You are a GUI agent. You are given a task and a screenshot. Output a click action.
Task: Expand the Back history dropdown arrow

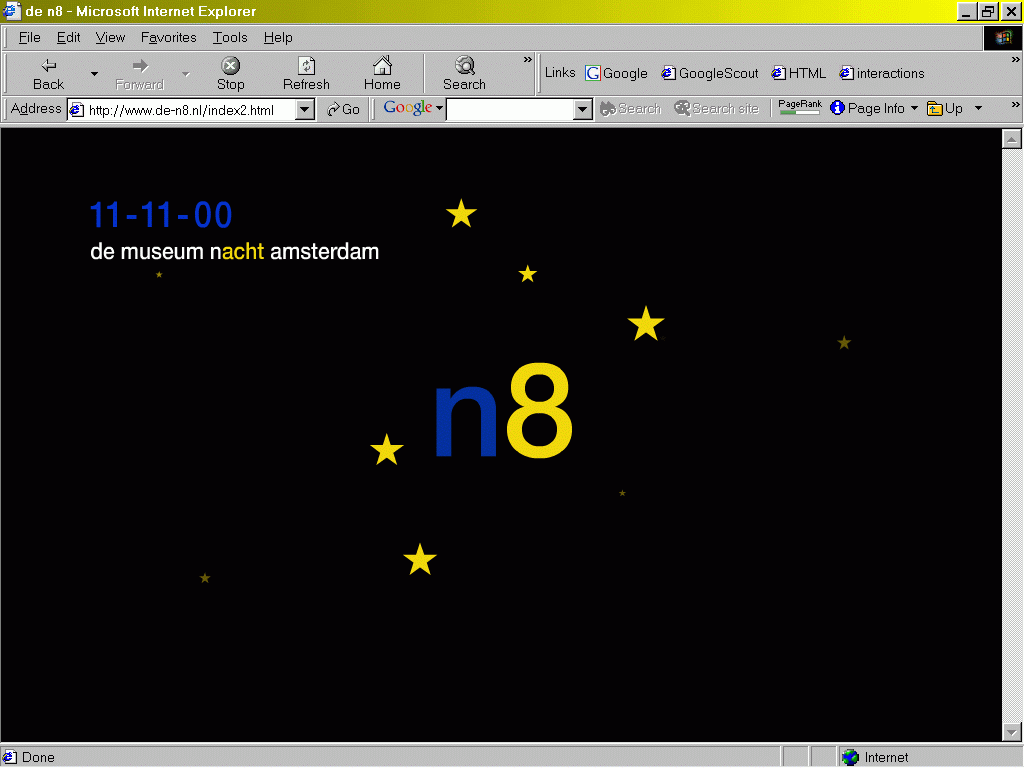click(x=94, y=74)
